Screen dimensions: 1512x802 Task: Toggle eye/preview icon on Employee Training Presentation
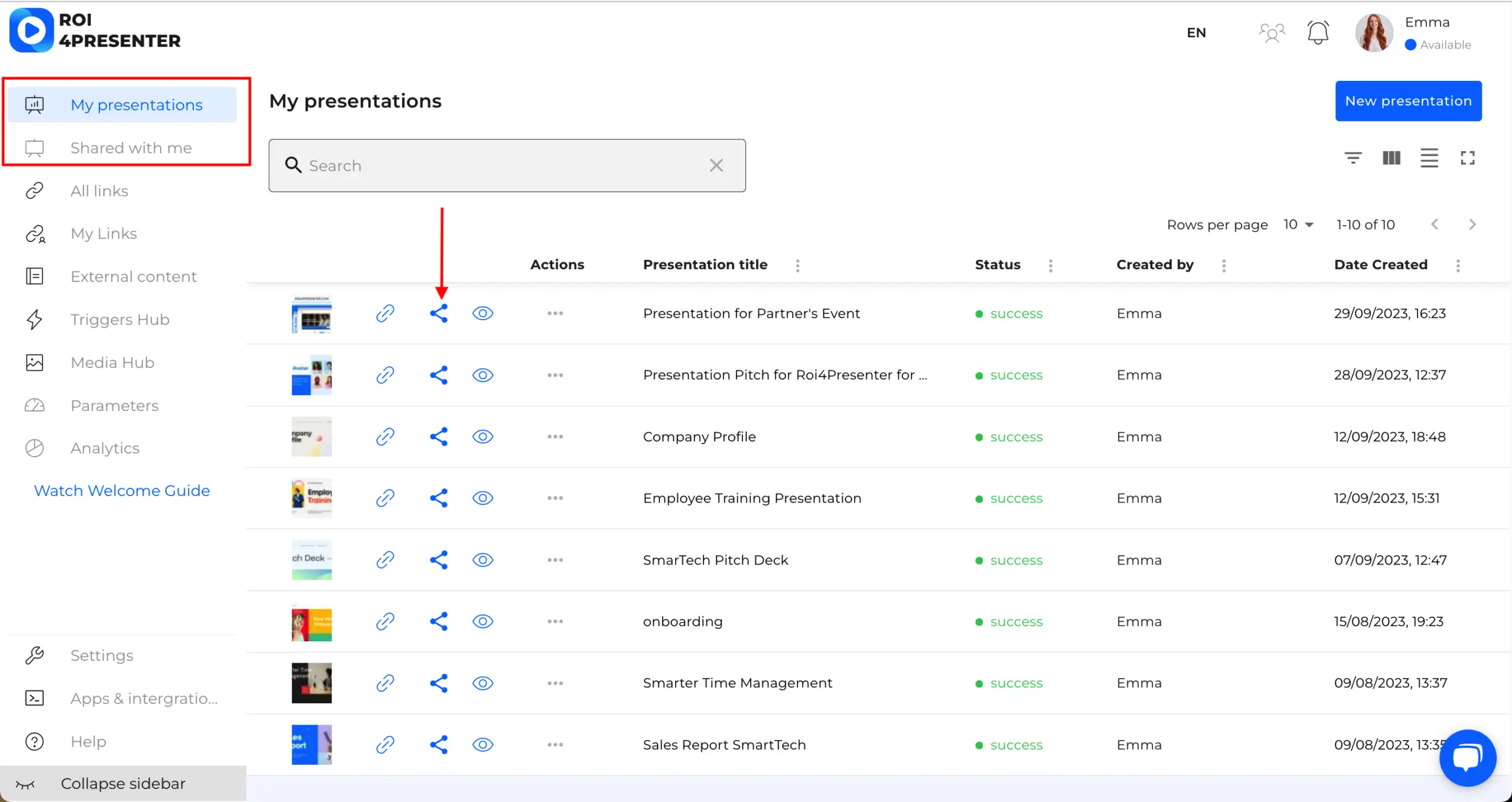pos(483,498)
